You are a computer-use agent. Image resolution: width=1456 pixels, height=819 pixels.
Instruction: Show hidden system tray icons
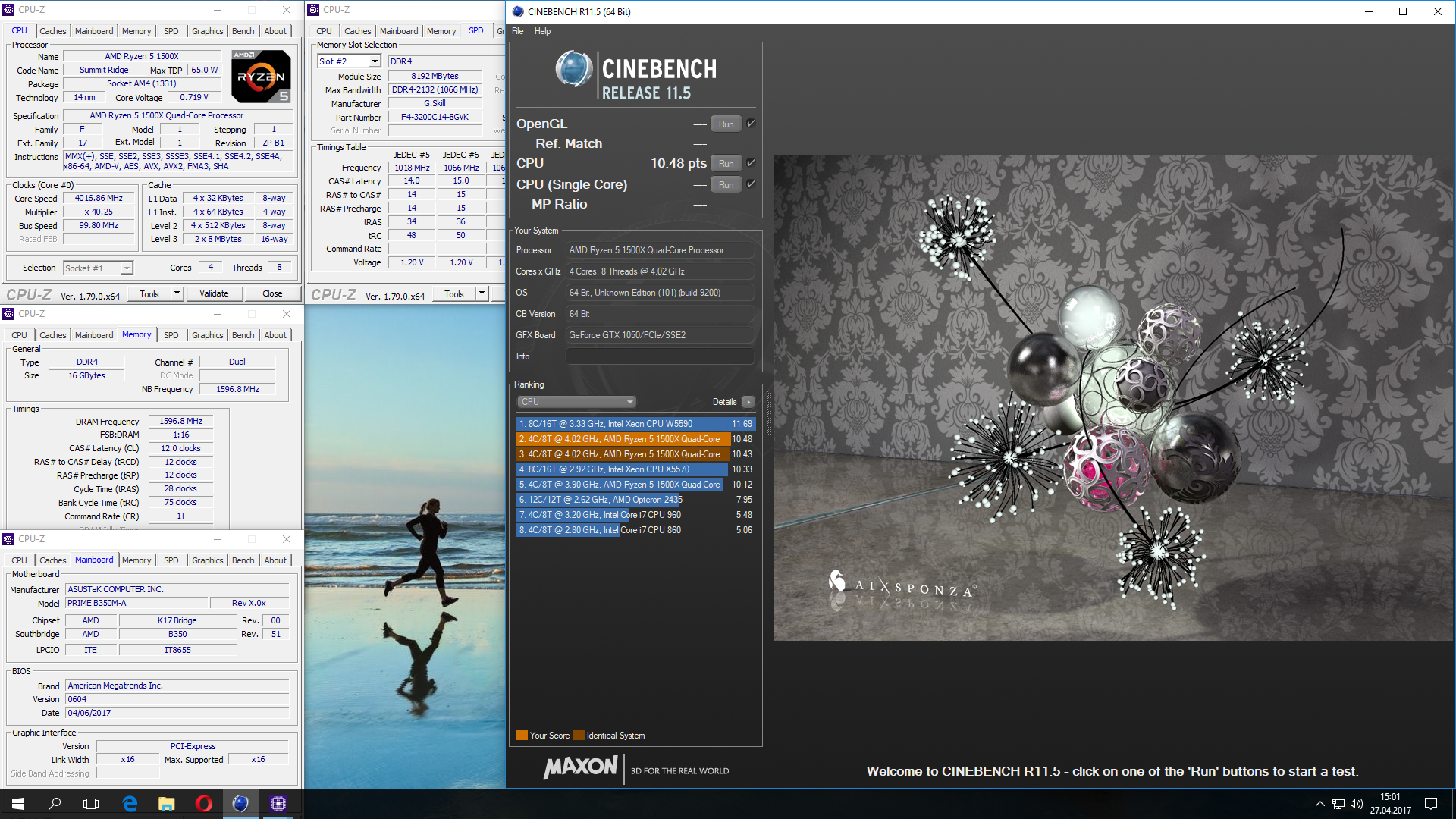pos(1320,804)
